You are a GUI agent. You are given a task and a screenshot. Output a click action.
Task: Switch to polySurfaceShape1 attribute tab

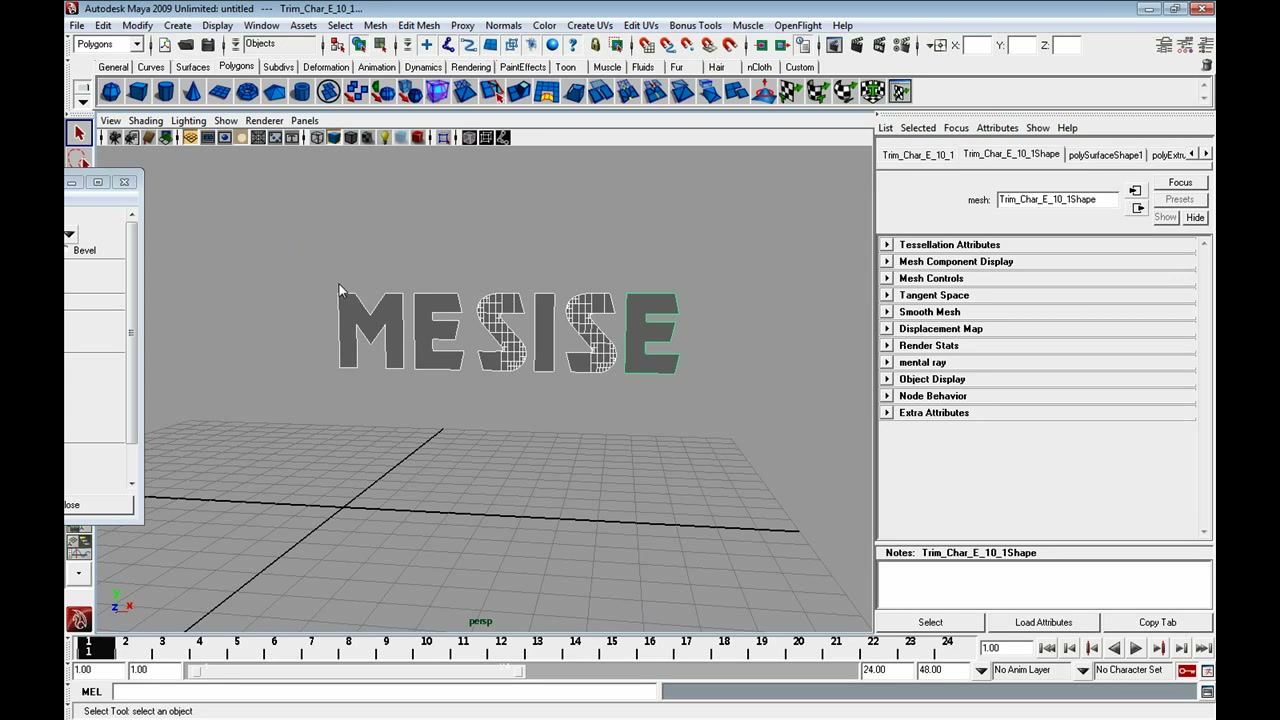1105,155
